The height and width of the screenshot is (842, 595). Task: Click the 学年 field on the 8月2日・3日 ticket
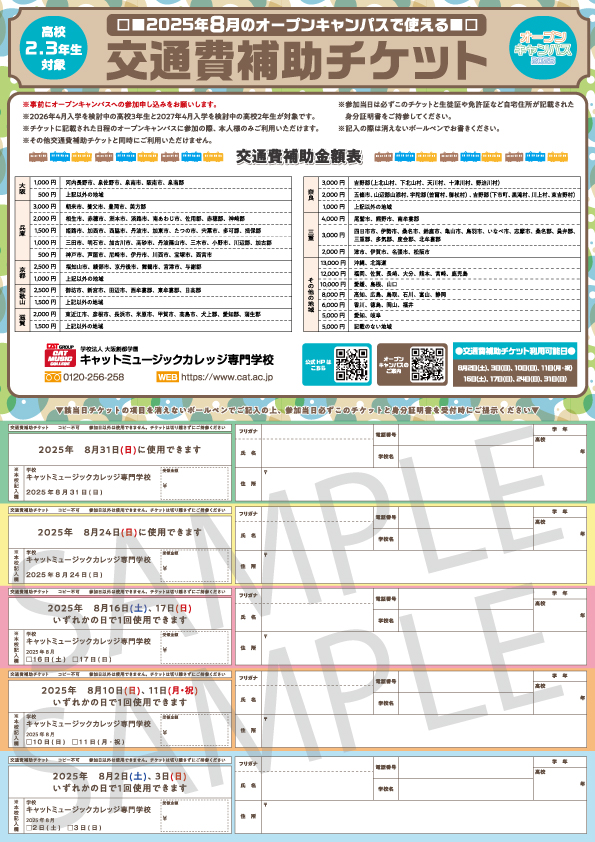(x=560, y=782)
